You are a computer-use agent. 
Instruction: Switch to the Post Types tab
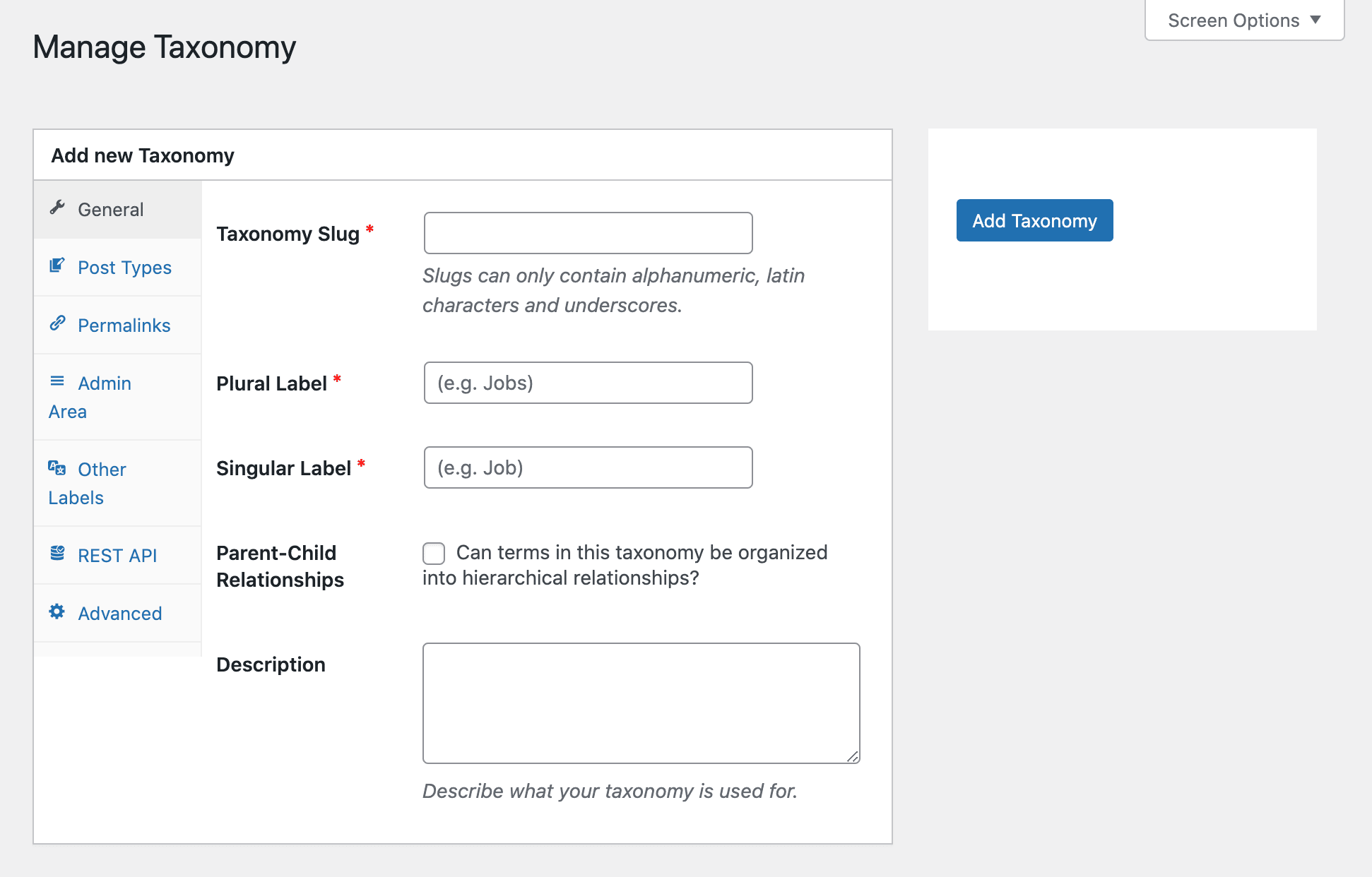(x=124, y=267)
